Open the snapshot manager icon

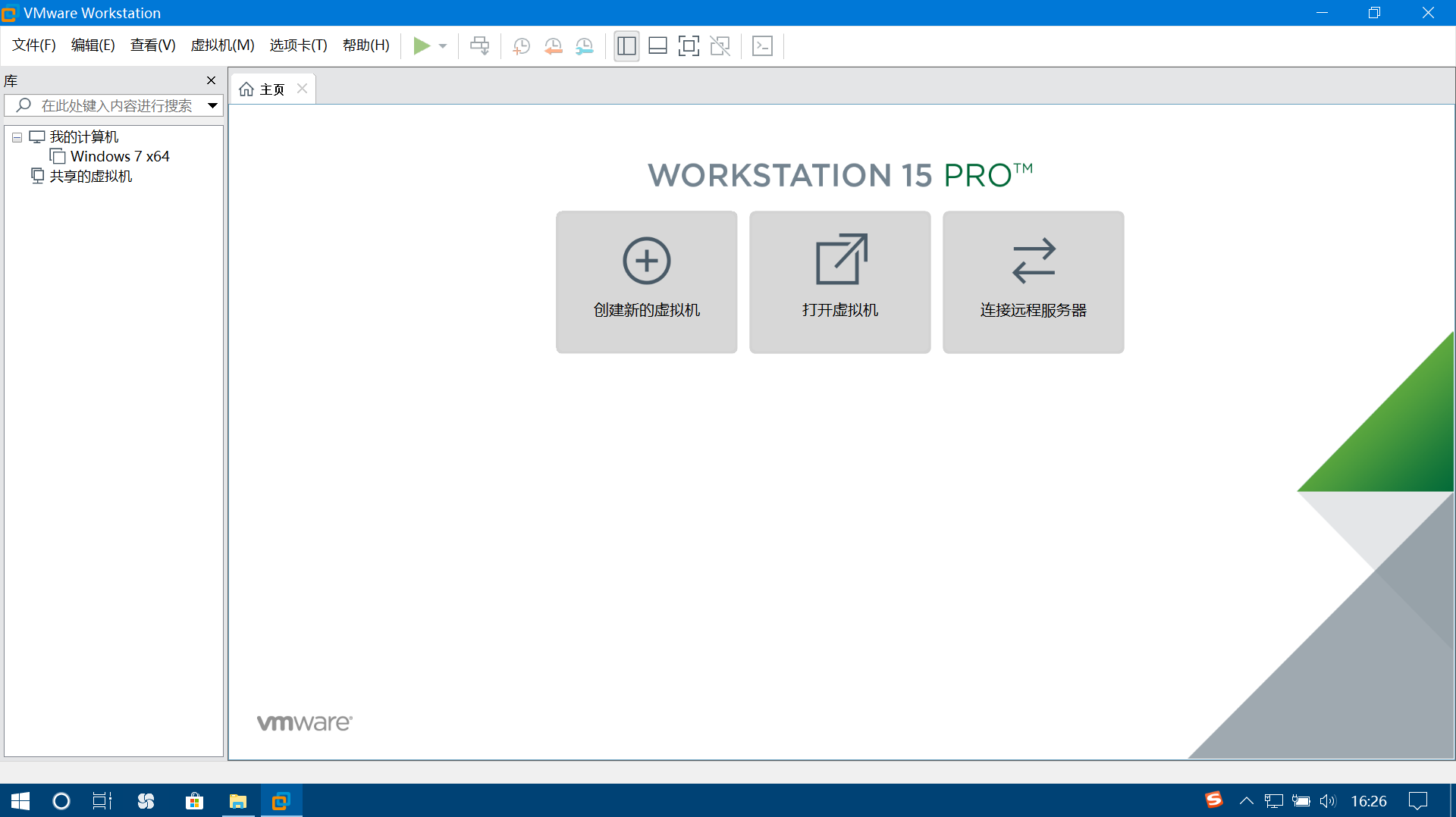click(584, 46)
